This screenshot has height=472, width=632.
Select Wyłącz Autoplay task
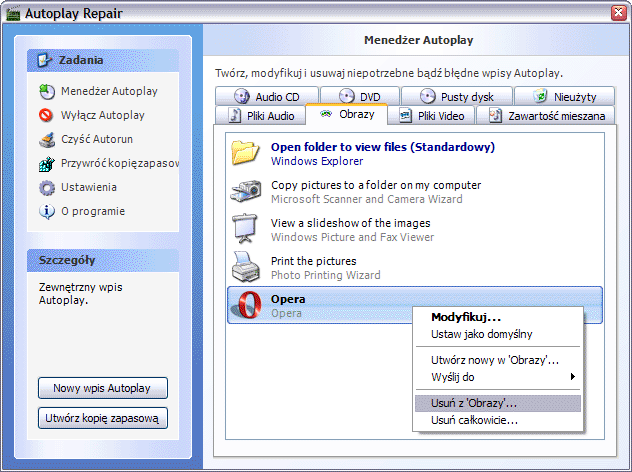[x=103, y=115]
